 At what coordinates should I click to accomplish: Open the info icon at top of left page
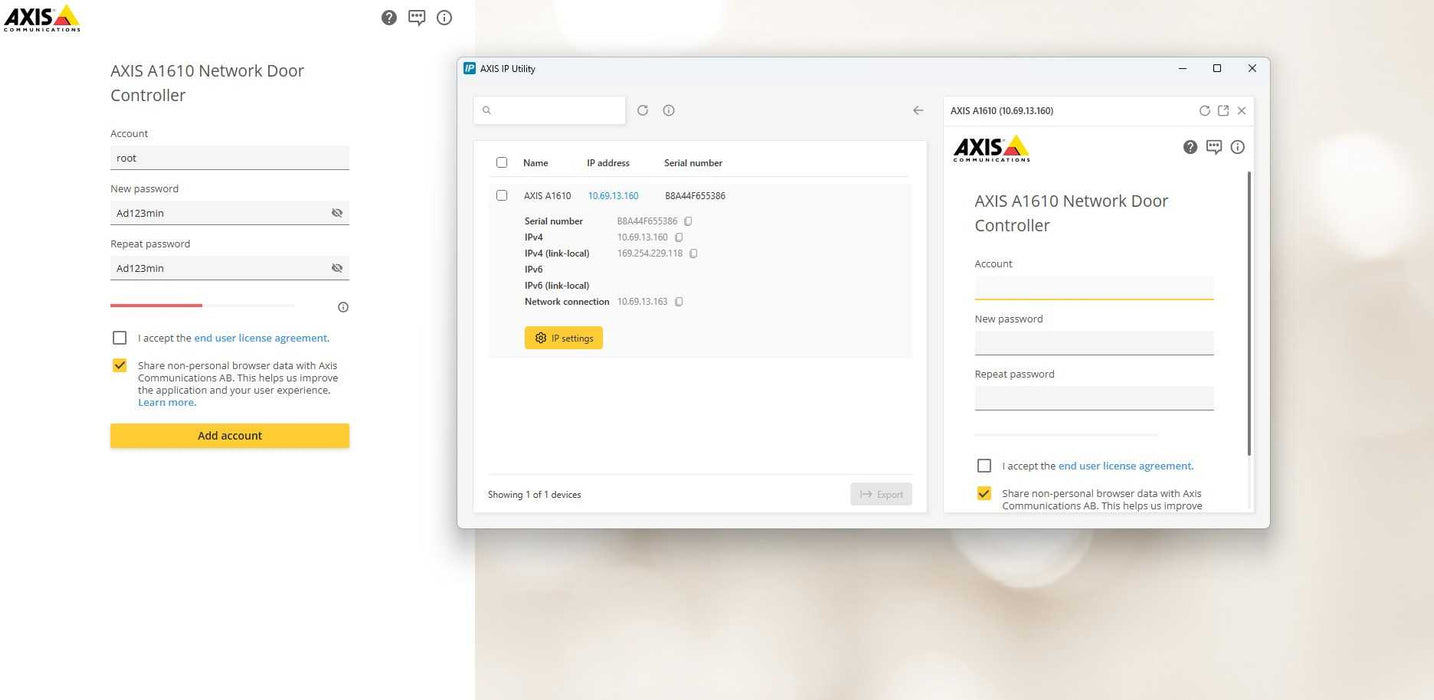point(445,18)
